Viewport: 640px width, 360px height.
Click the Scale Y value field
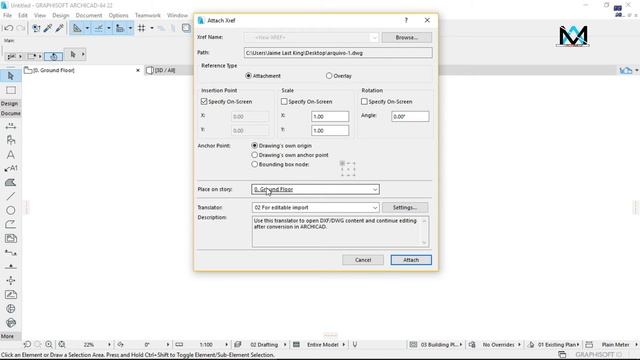pos(330,131)
